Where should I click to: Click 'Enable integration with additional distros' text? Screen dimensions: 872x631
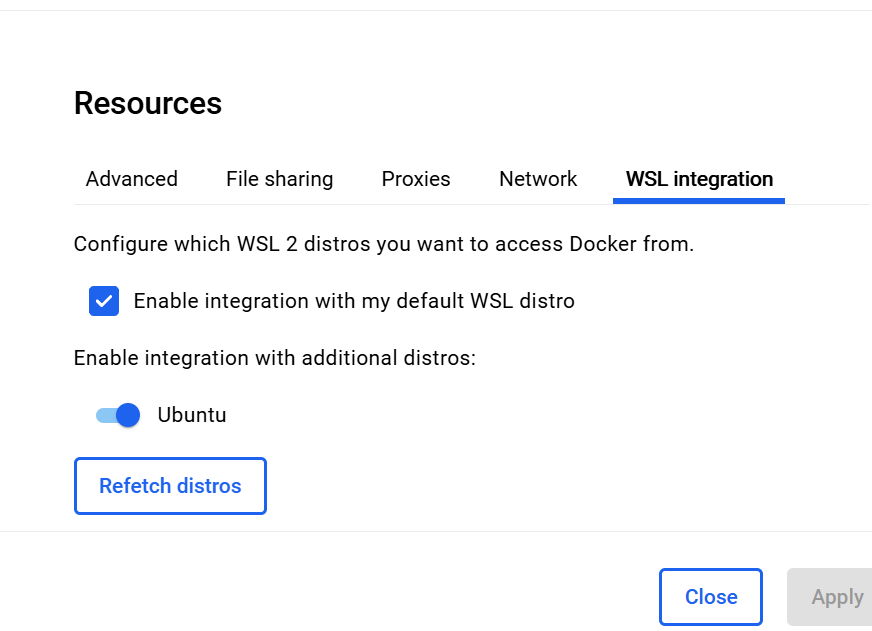(274, 358)
